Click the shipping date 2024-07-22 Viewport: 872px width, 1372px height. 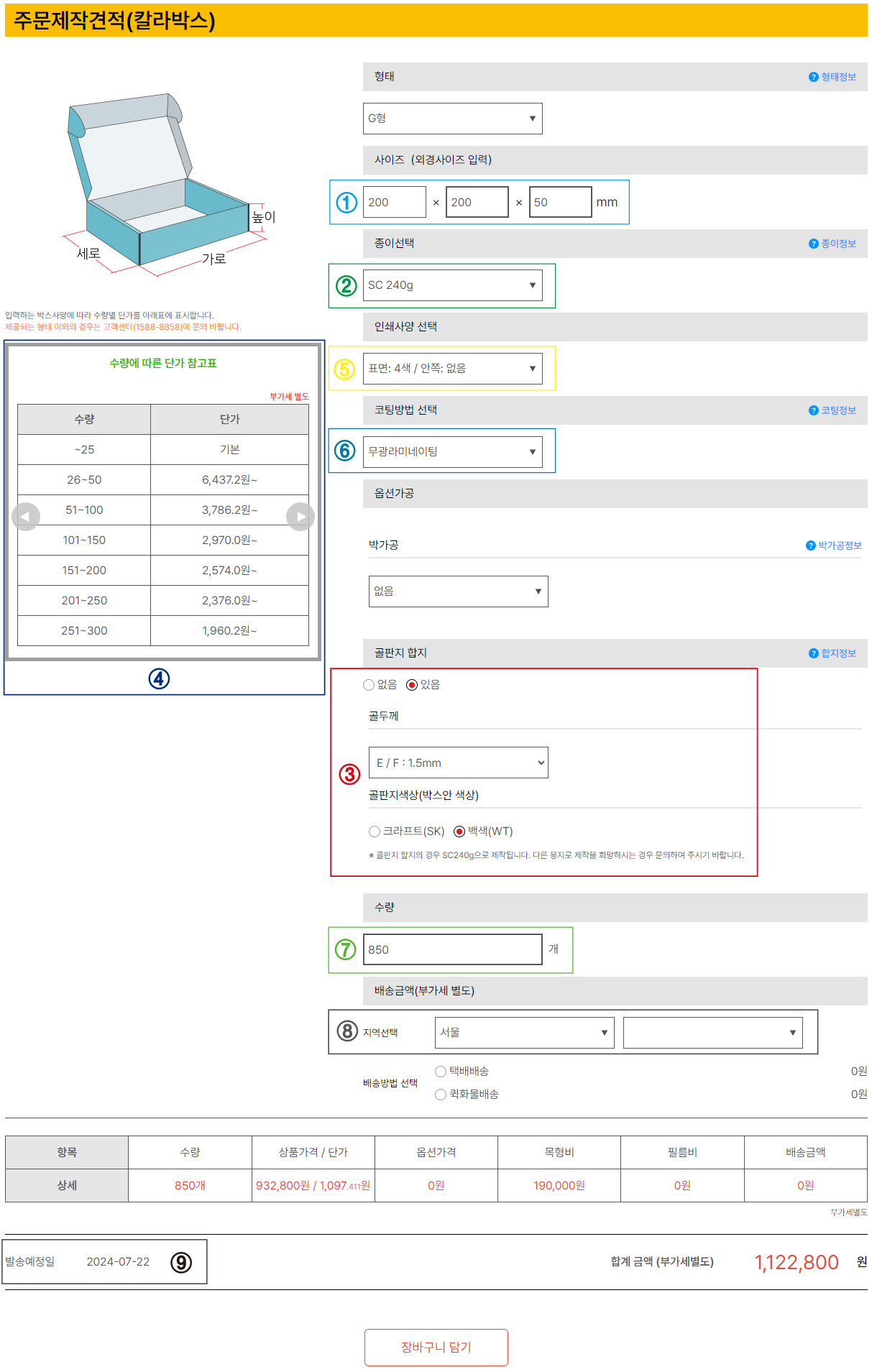tap(119, 1262)
